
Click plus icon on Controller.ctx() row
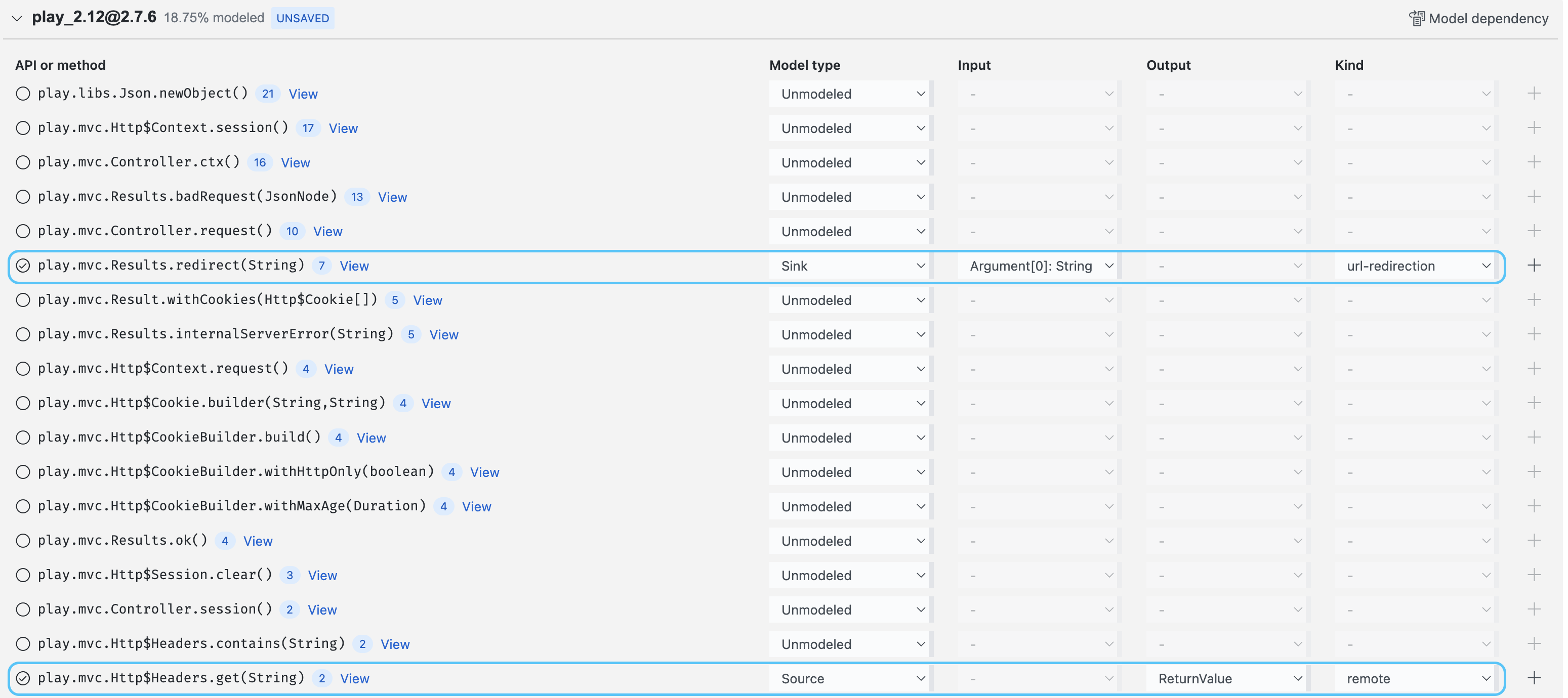1534,162
